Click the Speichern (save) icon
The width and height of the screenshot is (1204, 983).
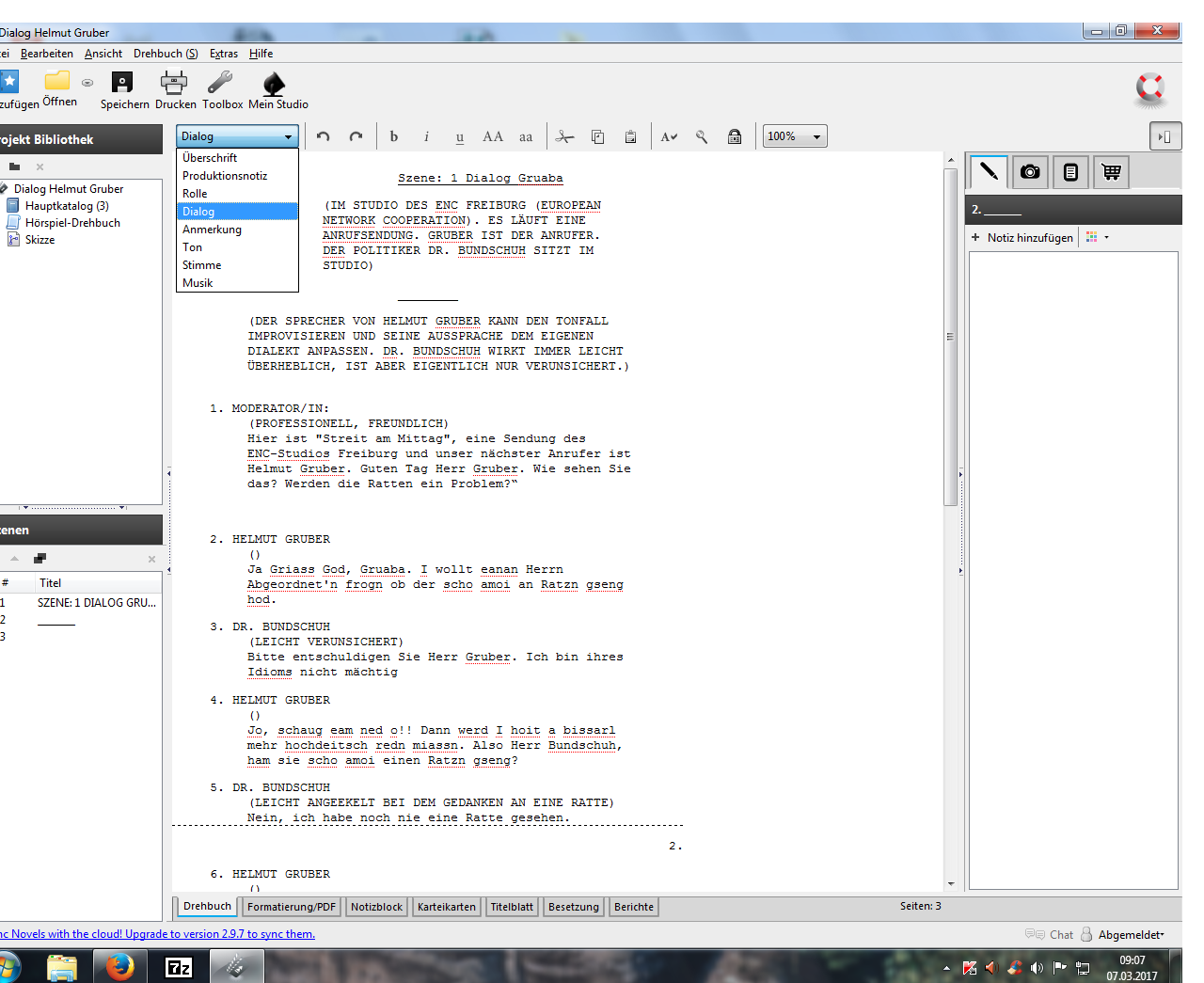point(123,85)
